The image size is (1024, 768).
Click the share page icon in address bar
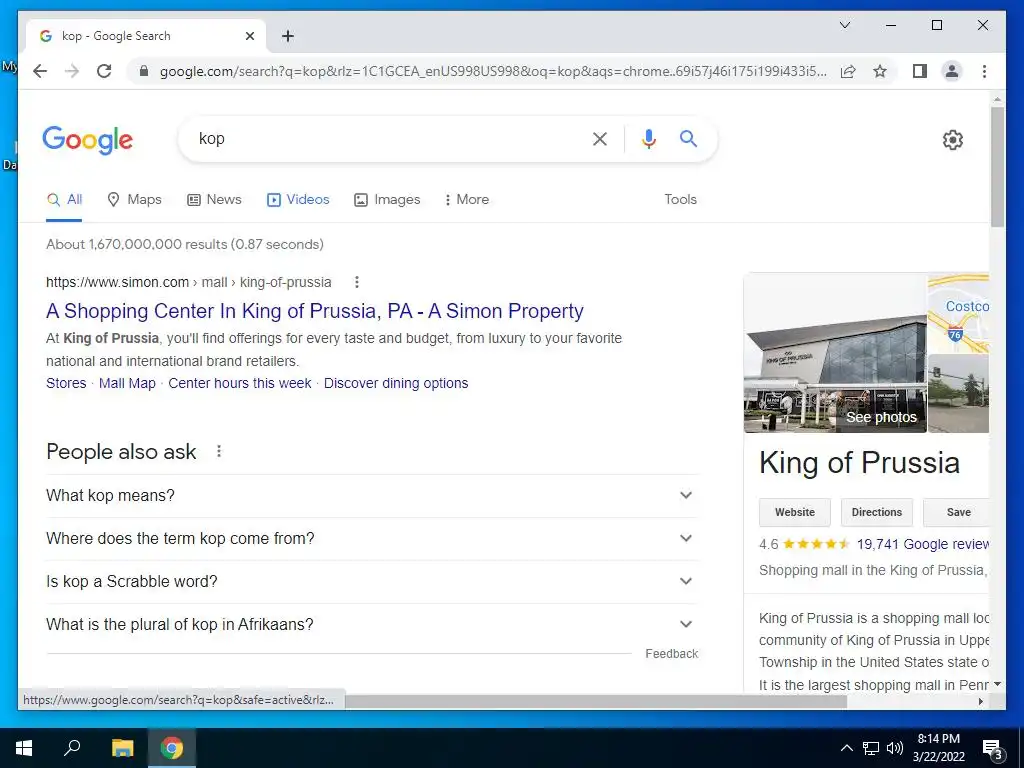[848, 71]
